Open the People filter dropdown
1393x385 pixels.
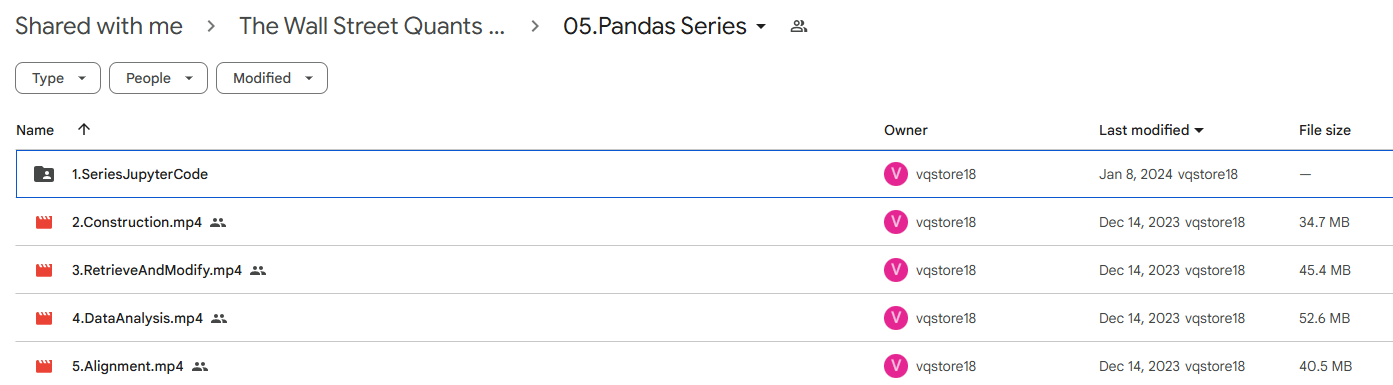click(x=158, y=78)
